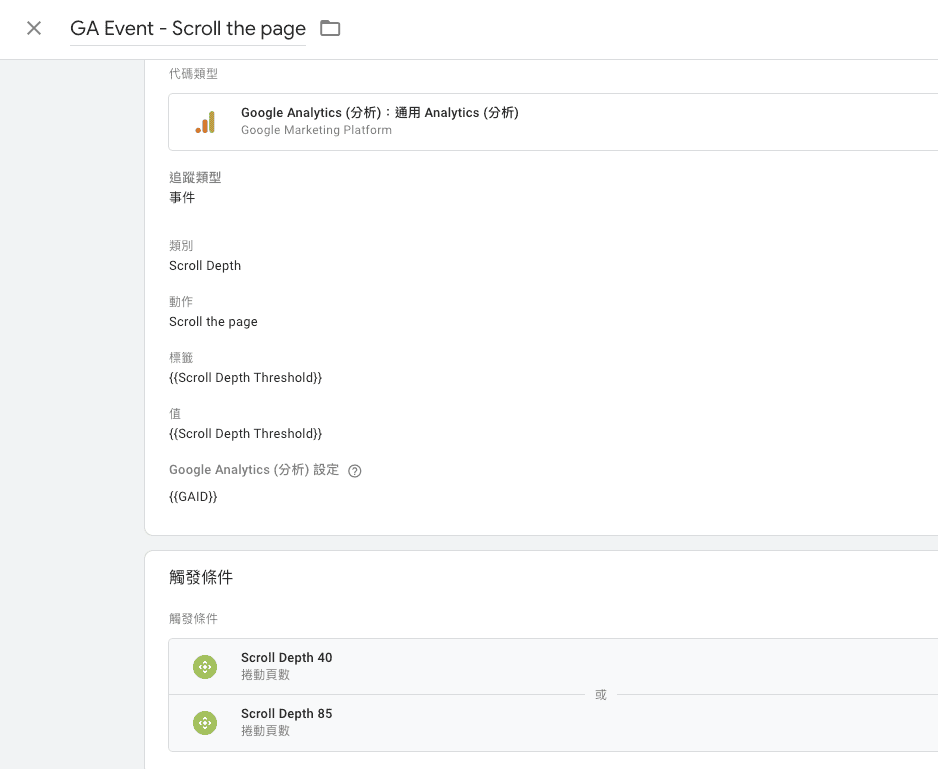Viewport: 938px width, 769px height.
Task: Click the {{Scroll Depth Threshold}} under 值
Action: click(x=245, y=434)
